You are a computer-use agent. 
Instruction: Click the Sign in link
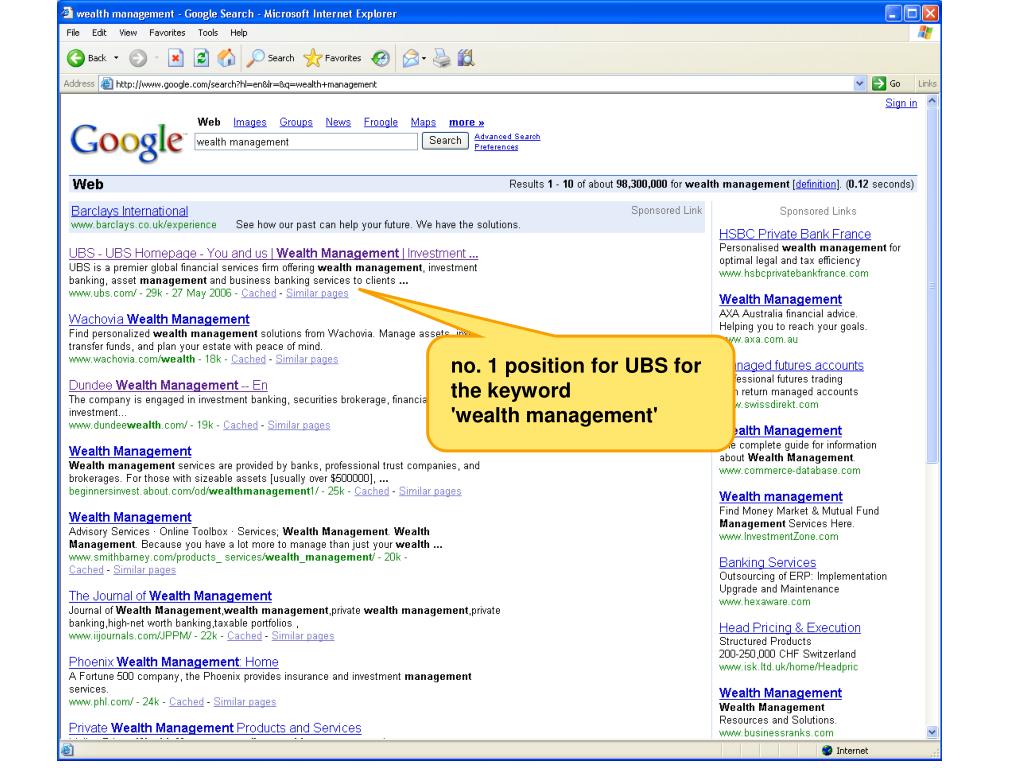[x=901, y=103]
